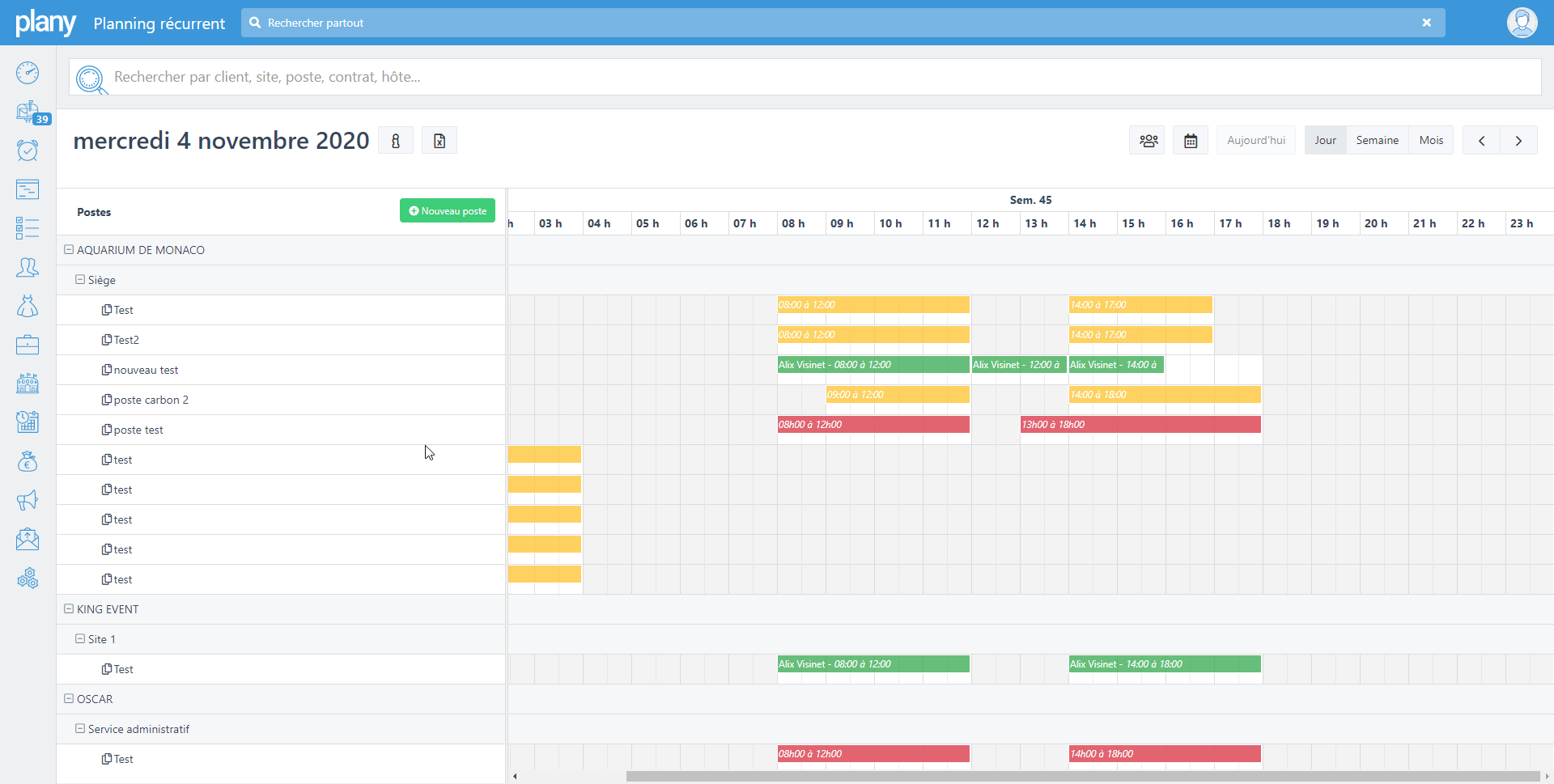
Task: Click the alarm clock icon in sidebar
Action: pyautogui.click(x=28, y=150)
